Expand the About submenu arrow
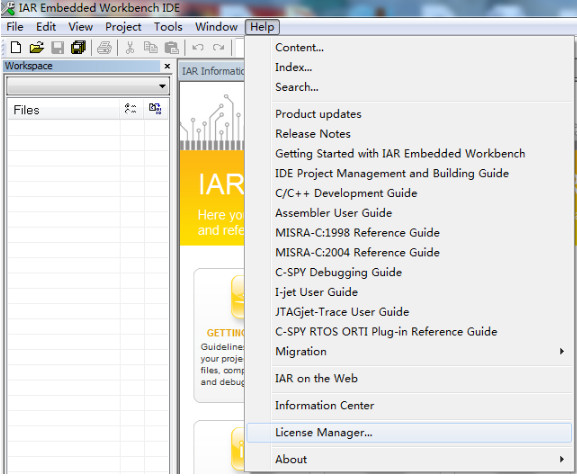Image resolution: width=577 pixels, height=476 pixels. [562, 459]
